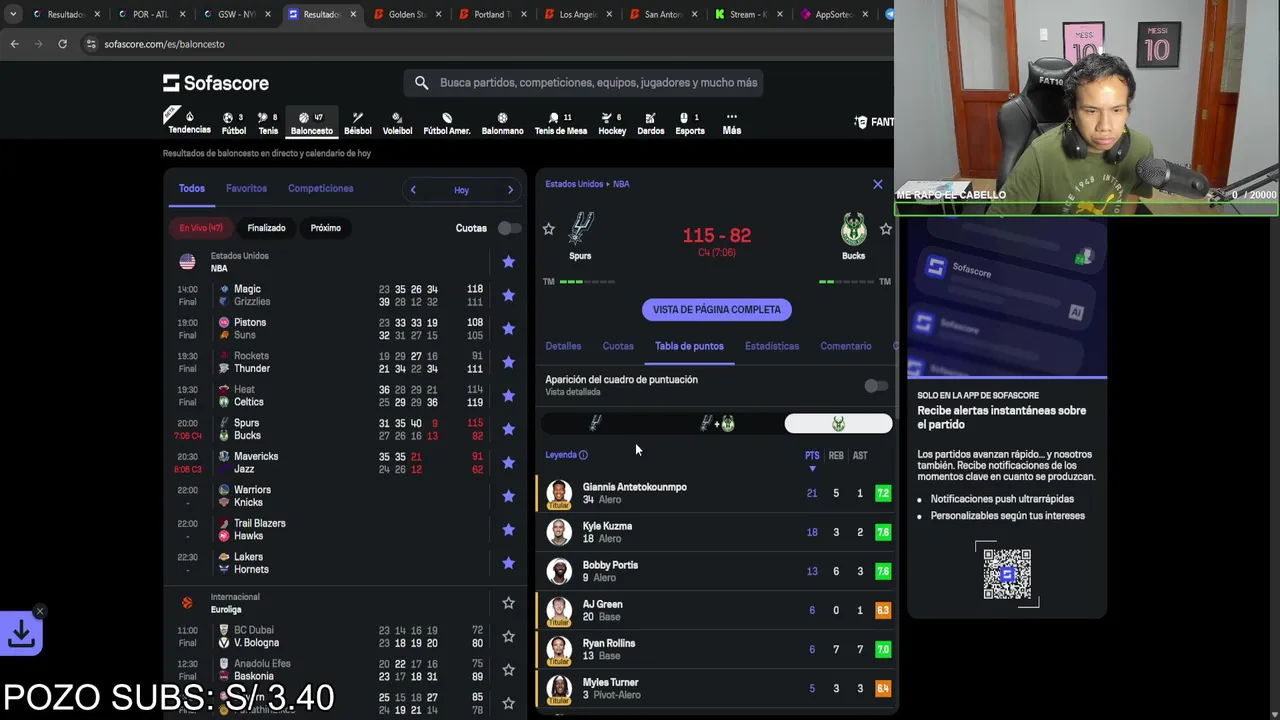
Task: Open the Tendencias sport category
Action: pyautogui.click(x=189, y=122)
